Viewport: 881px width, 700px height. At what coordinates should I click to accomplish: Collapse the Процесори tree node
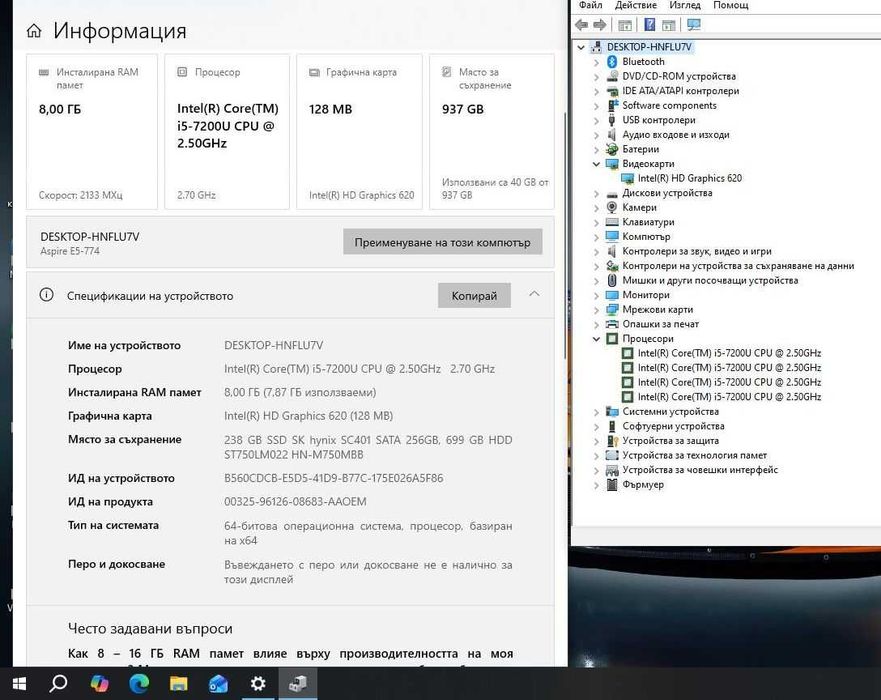pos(597,339)
